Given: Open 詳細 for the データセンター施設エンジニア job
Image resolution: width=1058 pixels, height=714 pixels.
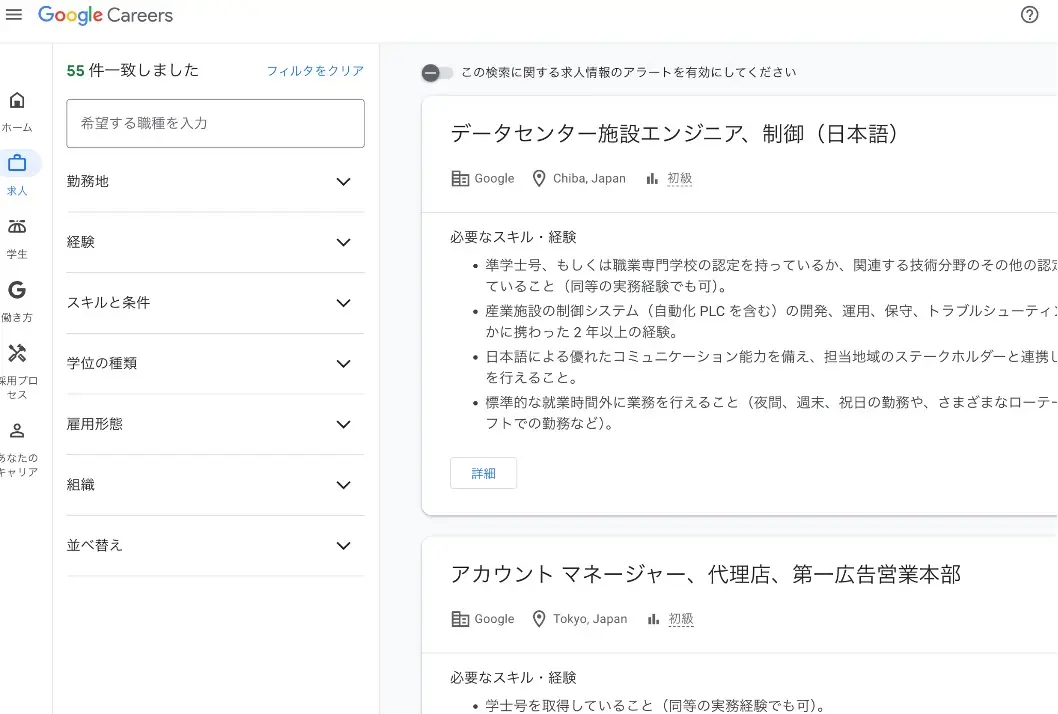Looking at the screenshot, I should click(483, 473).
